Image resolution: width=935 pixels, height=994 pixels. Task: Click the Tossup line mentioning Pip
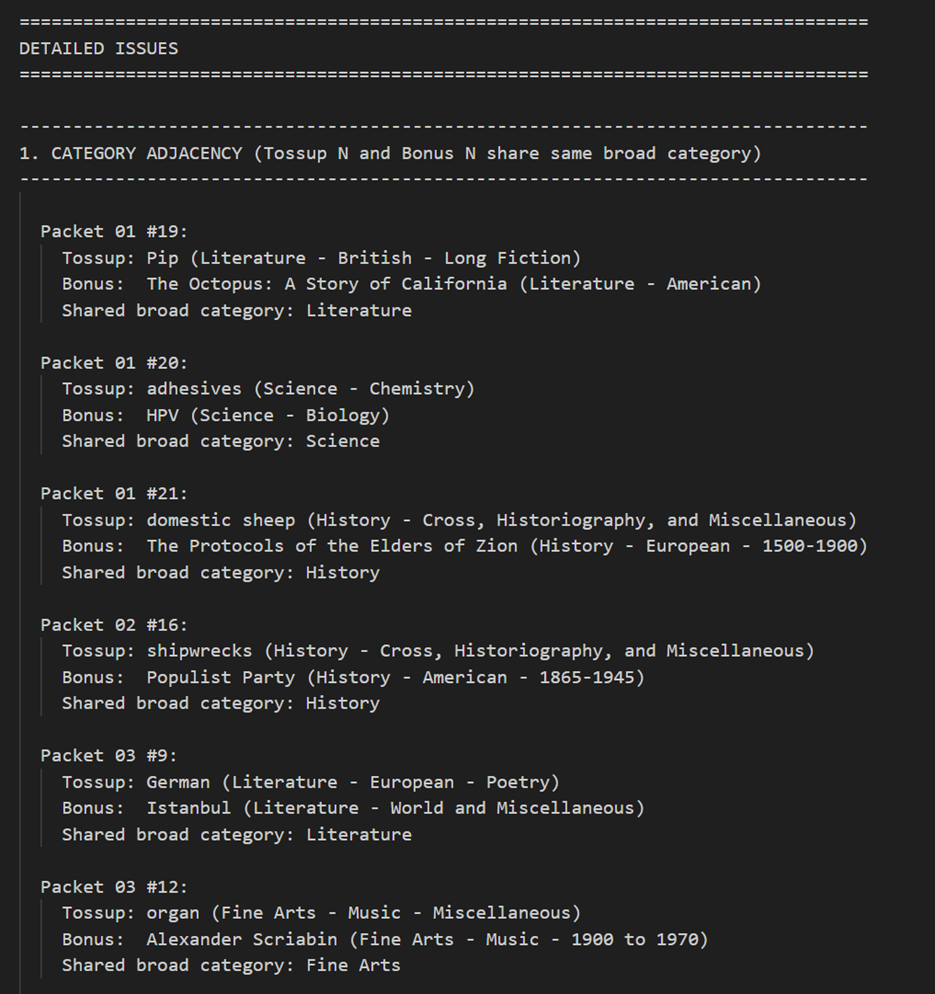click(321, 258)
